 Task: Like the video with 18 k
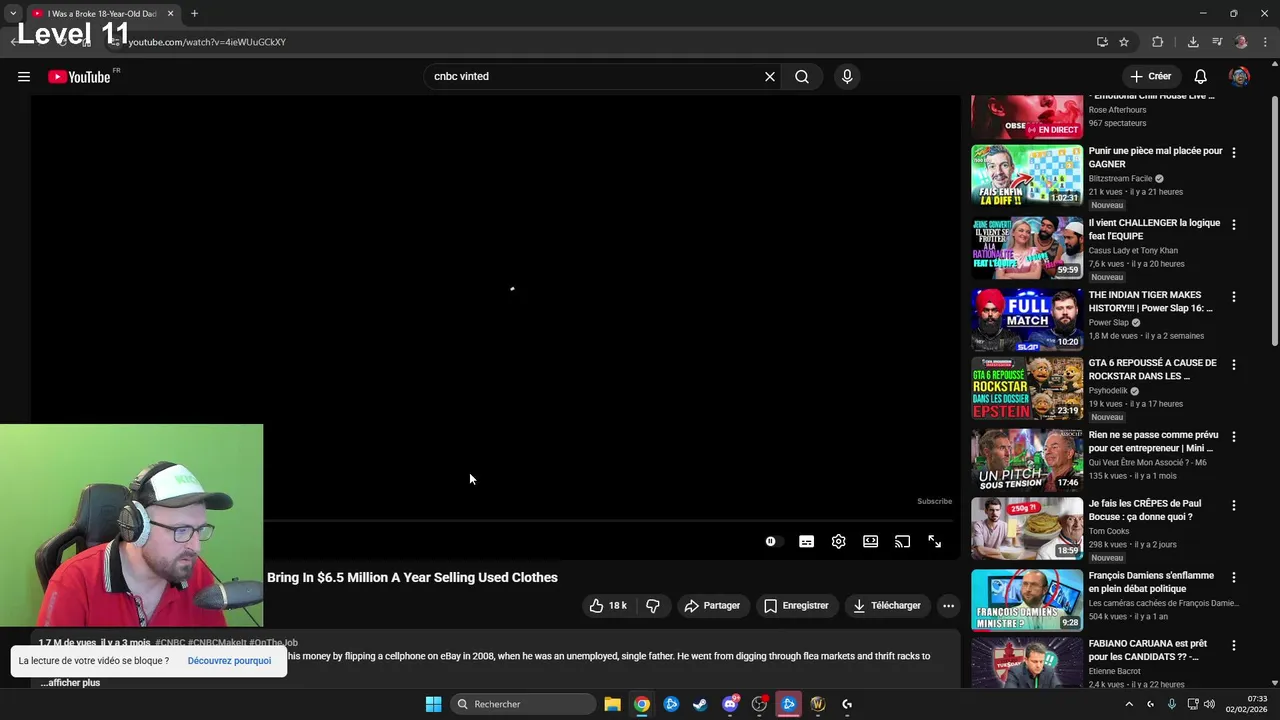tap(608, 605)
